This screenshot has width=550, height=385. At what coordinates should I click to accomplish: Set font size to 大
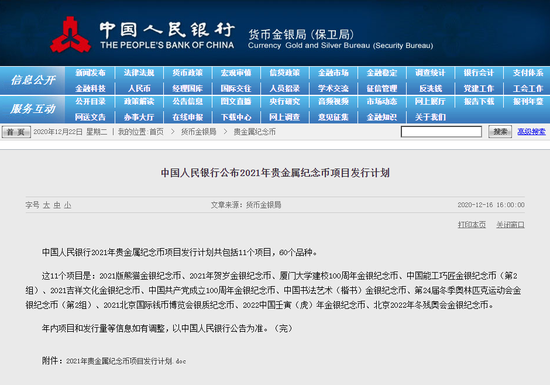[x=46, y=205]
